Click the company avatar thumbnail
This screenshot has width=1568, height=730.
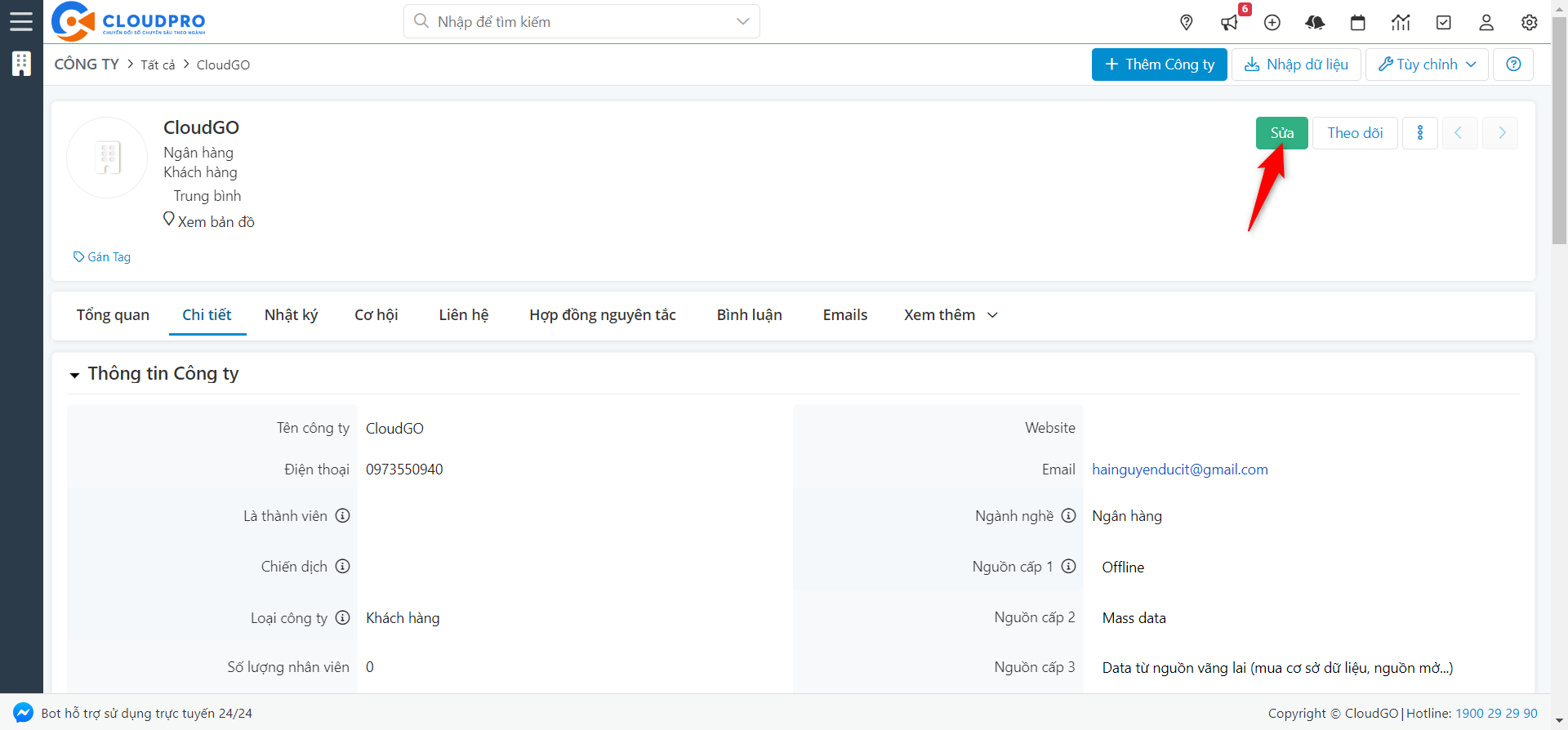107,158
